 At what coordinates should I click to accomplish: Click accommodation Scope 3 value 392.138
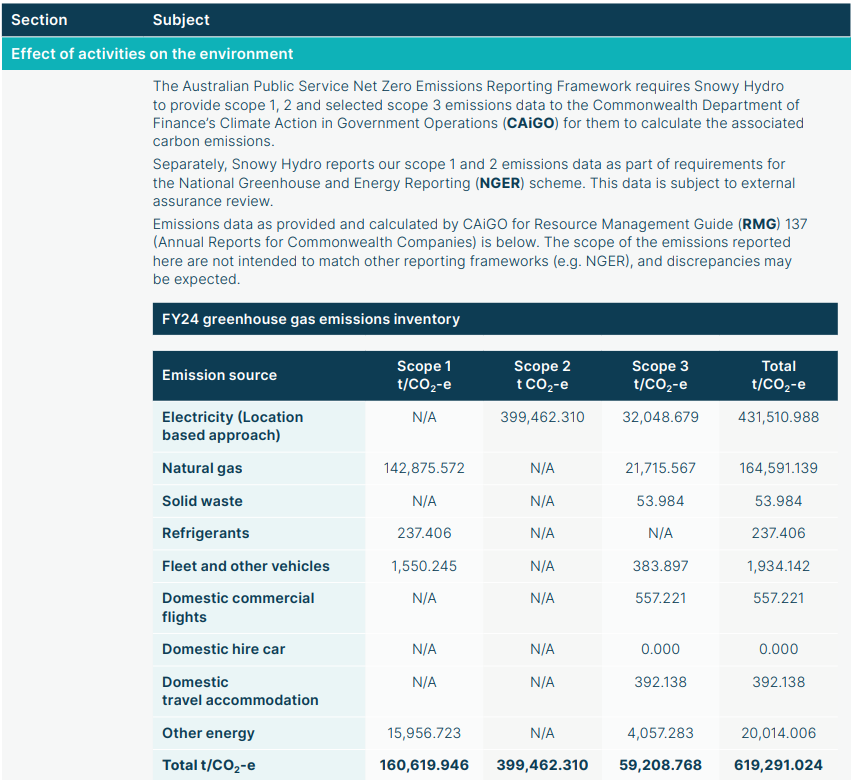(661, 682)
